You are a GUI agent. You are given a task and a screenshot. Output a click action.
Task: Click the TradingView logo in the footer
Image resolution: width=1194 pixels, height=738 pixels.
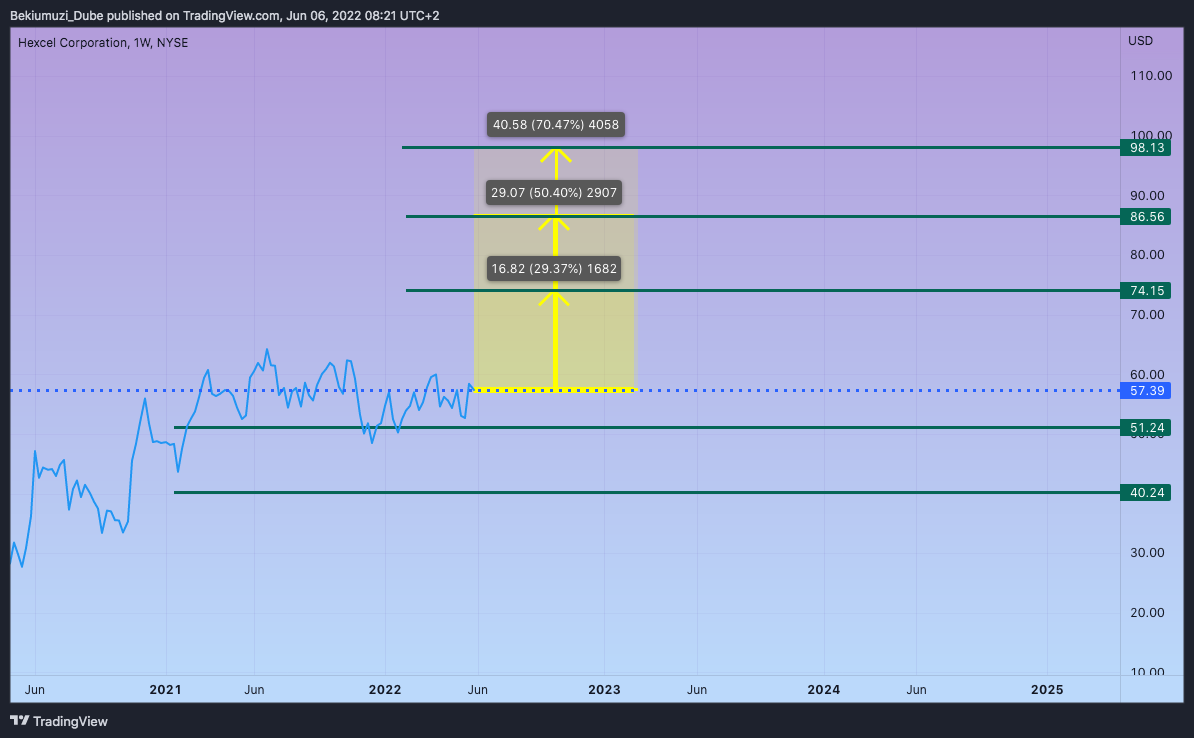coord(59,721)
